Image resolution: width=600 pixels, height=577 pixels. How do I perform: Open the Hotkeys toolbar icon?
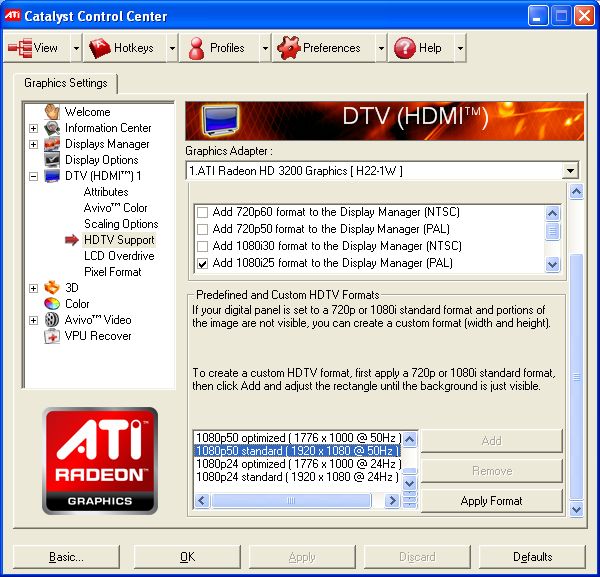pos(100,48)
